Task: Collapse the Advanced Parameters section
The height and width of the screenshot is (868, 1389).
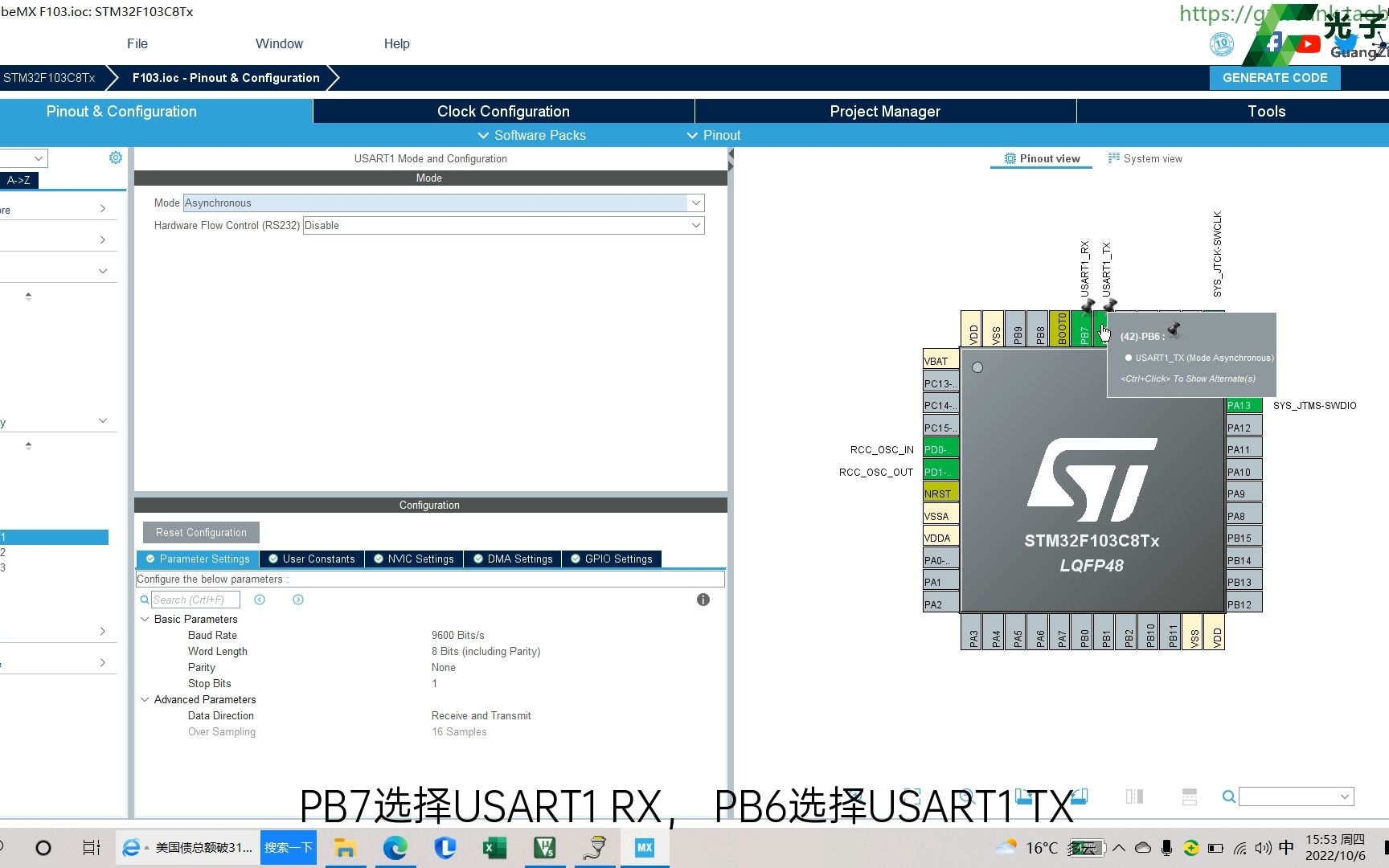Action: (145, 699)
